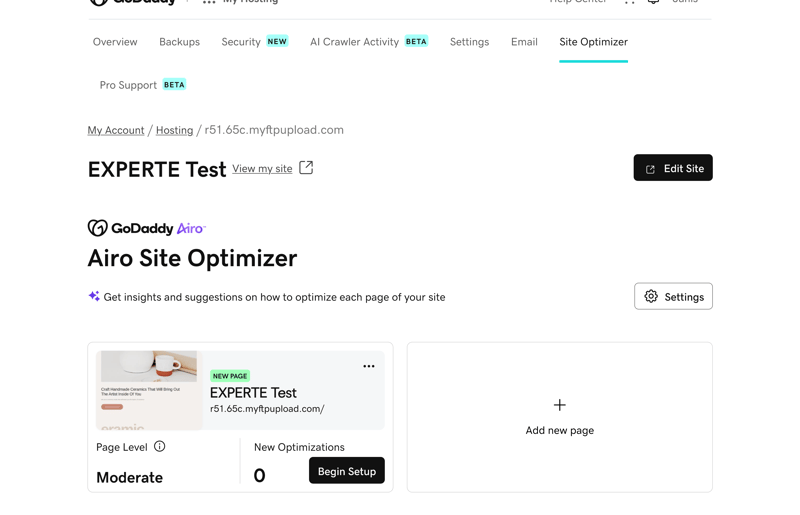Open the Security tab

[241, 42]
